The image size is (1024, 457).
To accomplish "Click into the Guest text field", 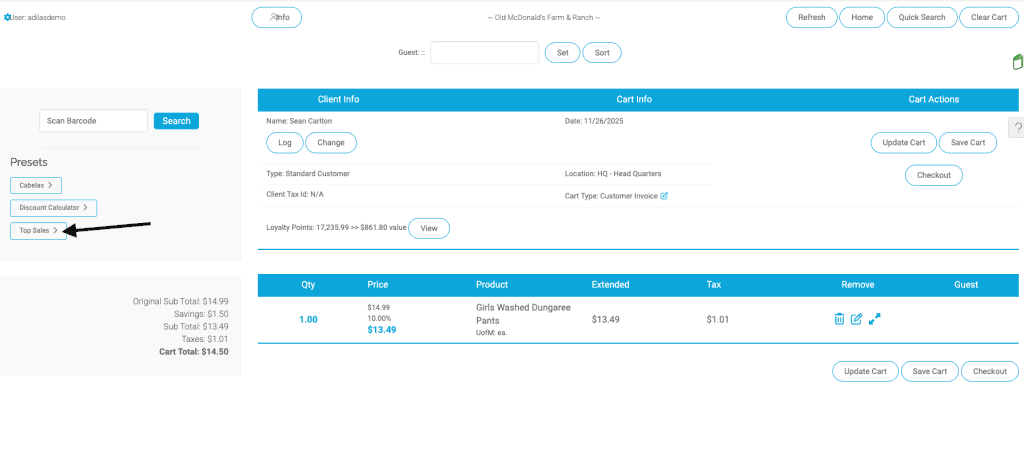I will point(484,52).
